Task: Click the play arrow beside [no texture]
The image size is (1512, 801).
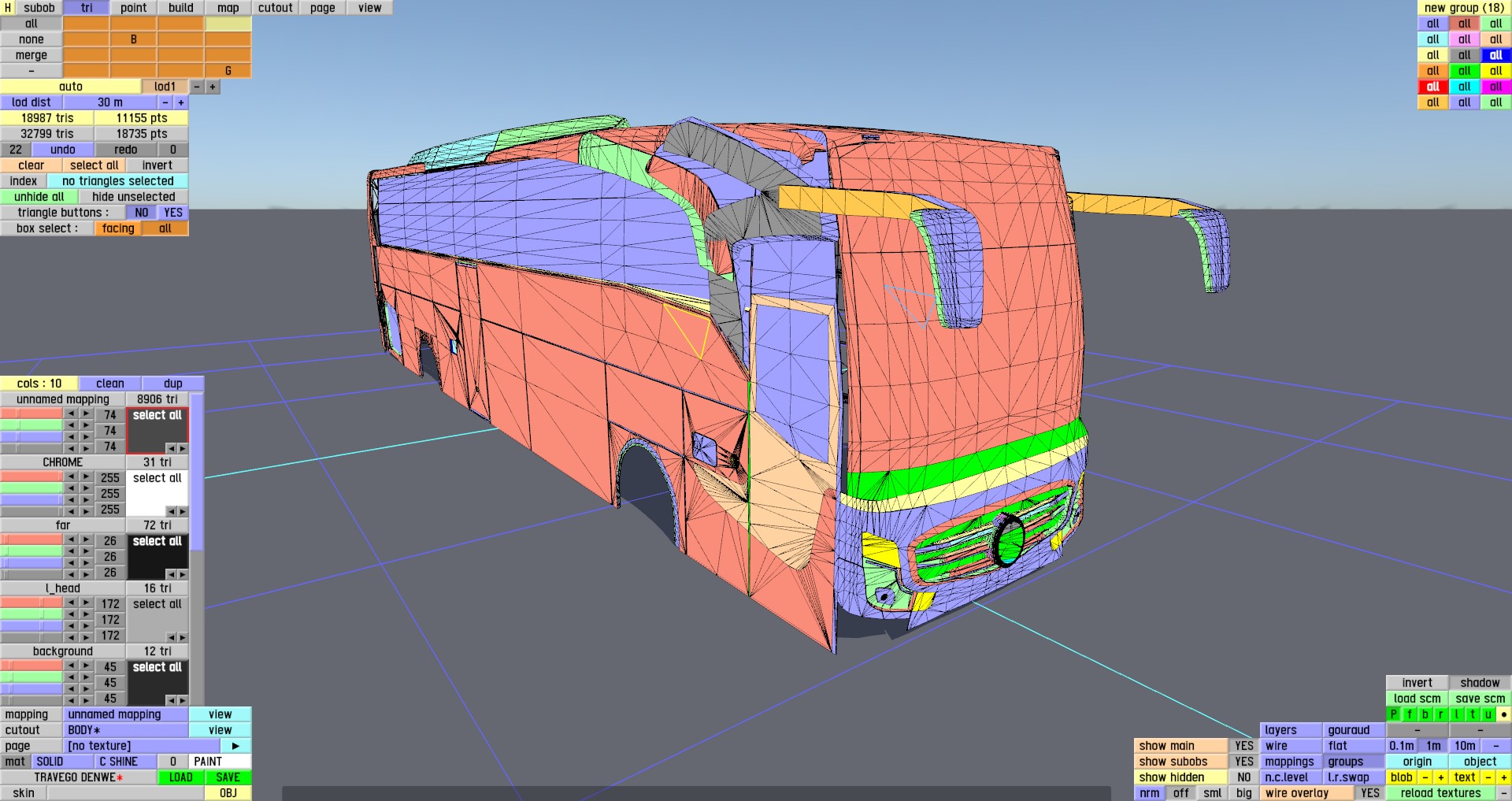Action: click(x=235, y=746)
